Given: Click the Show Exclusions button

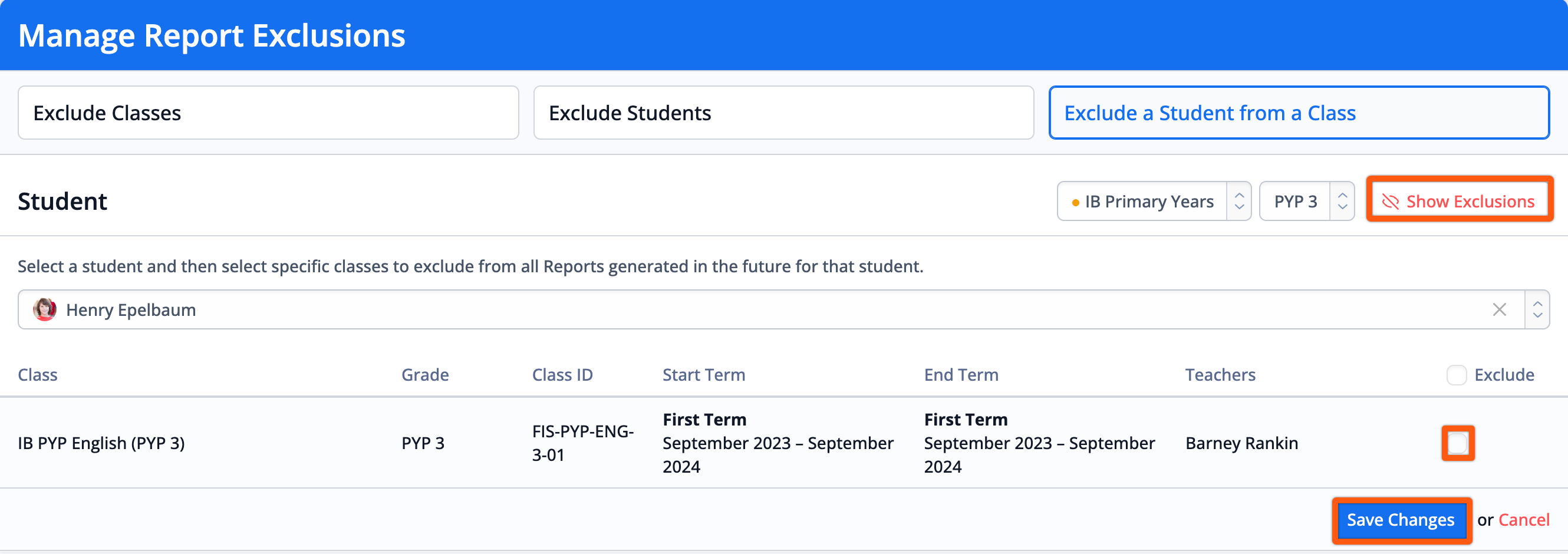Looking at the screenshot, I should click(1458, 202).
